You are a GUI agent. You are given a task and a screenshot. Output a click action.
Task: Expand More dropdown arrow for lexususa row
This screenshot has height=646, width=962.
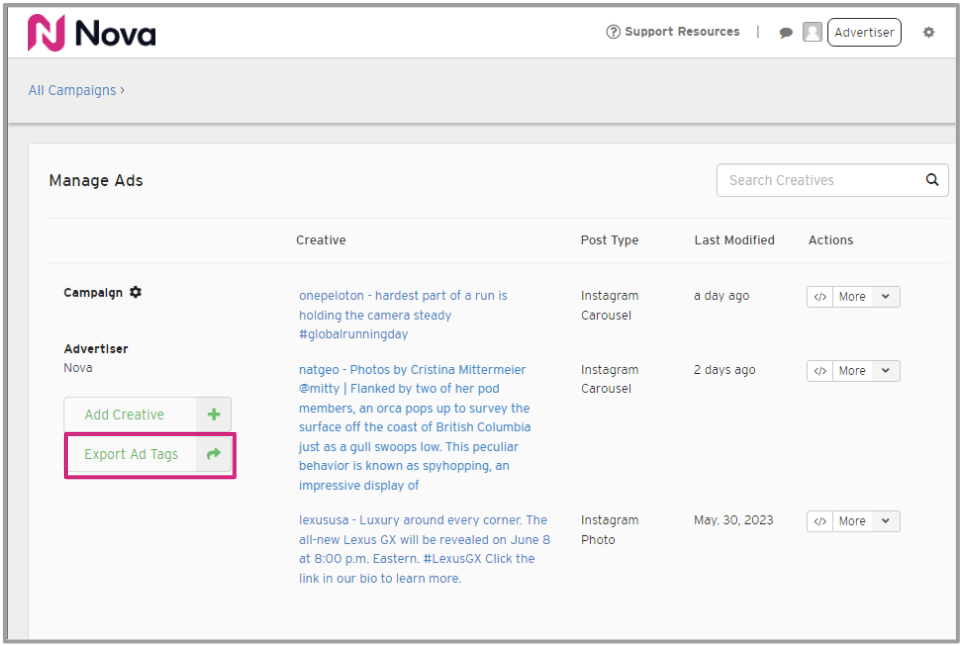tap(886, 521)
